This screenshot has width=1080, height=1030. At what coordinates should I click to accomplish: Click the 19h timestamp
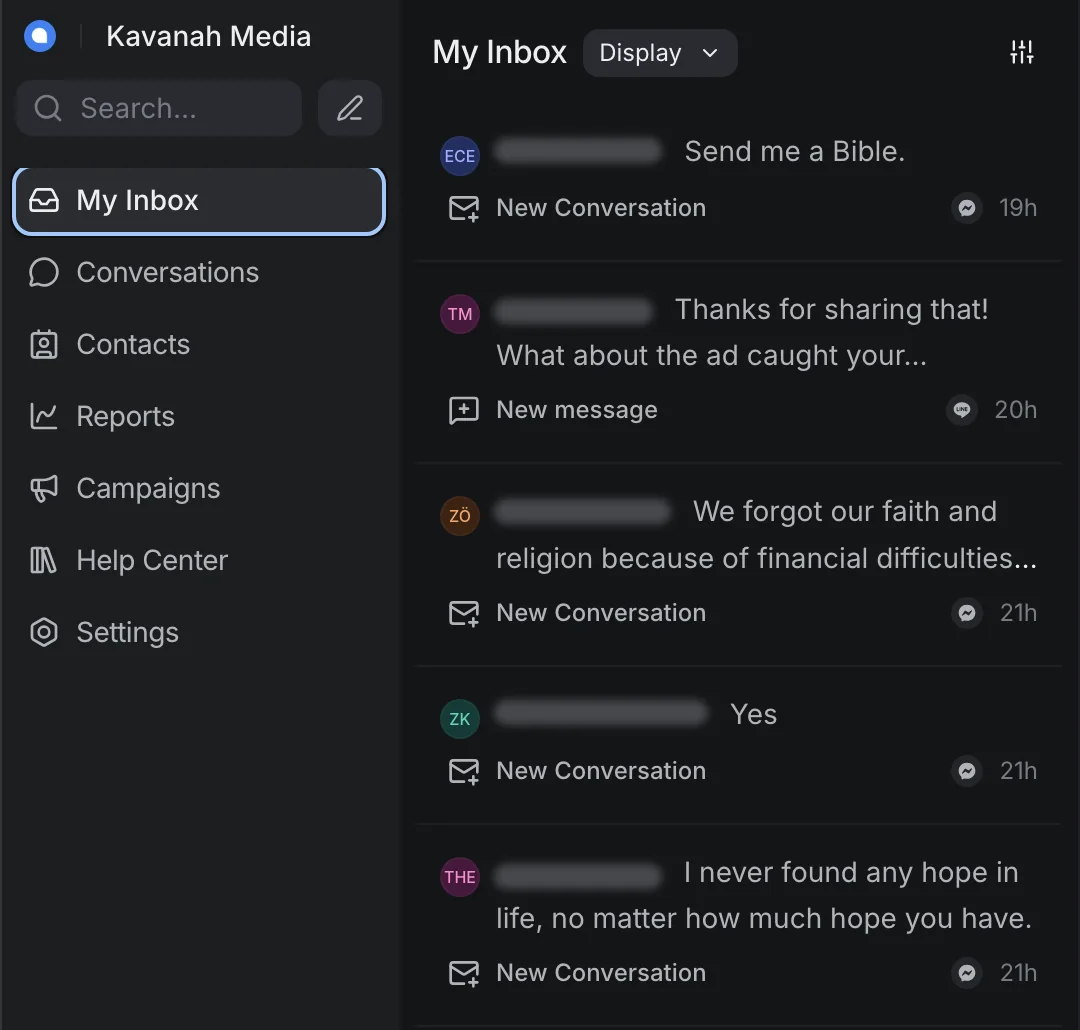click(1018, 208)
